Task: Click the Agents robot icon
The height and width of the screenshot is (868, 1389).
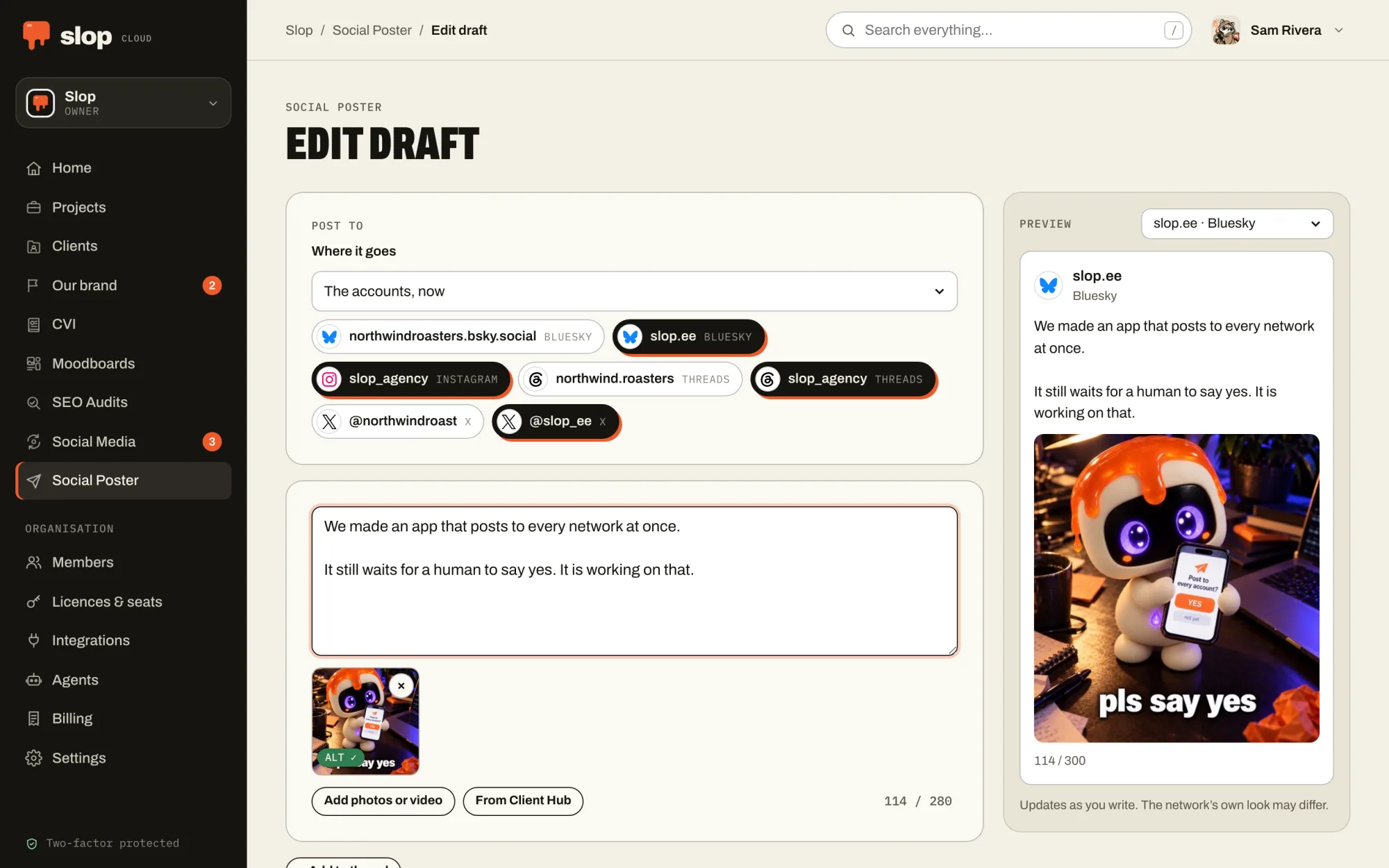Action: tap(33, 680)
